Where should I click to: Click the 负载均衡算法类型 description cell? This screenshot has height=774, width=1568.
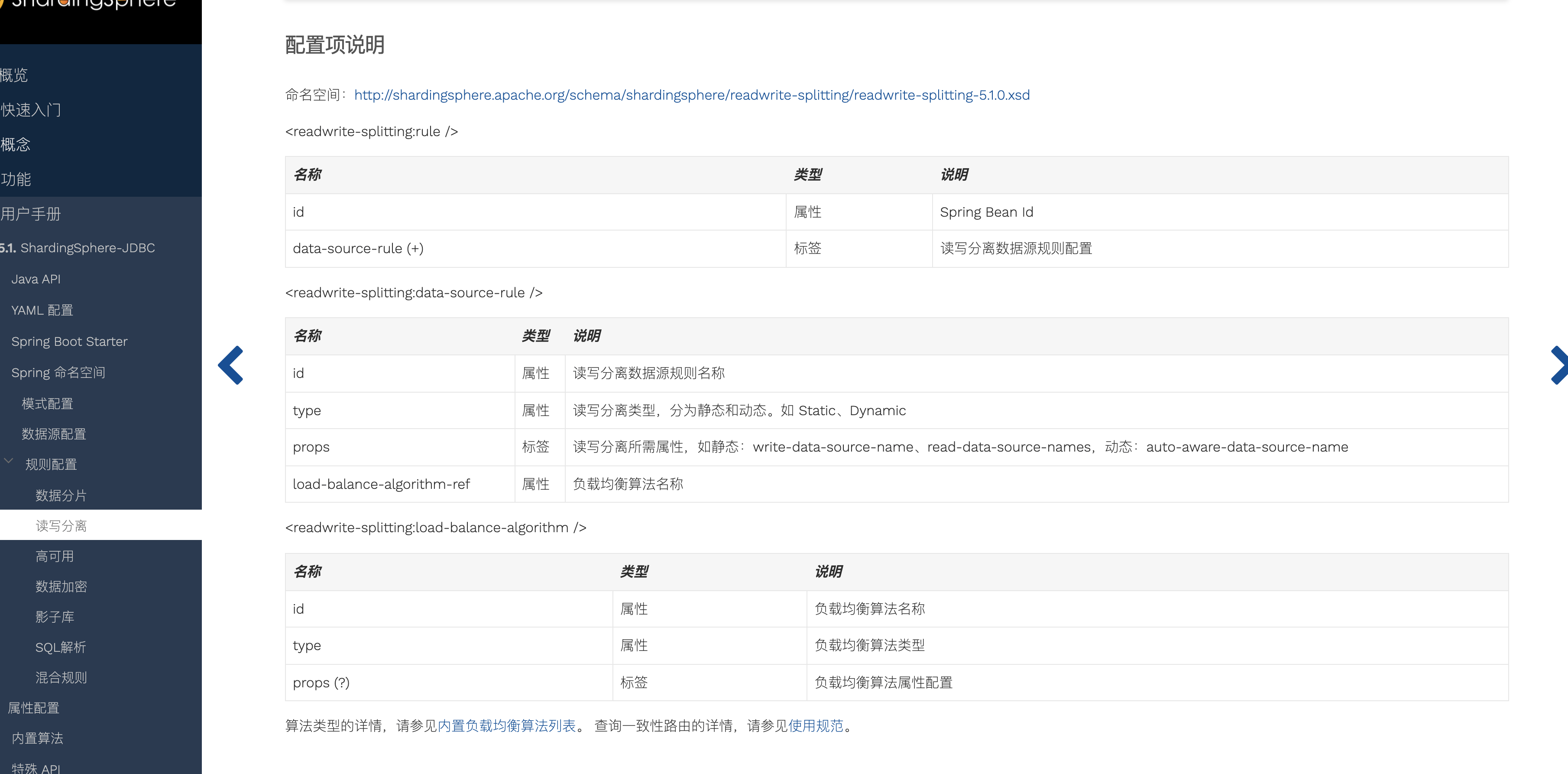[x=1157, y=646]
